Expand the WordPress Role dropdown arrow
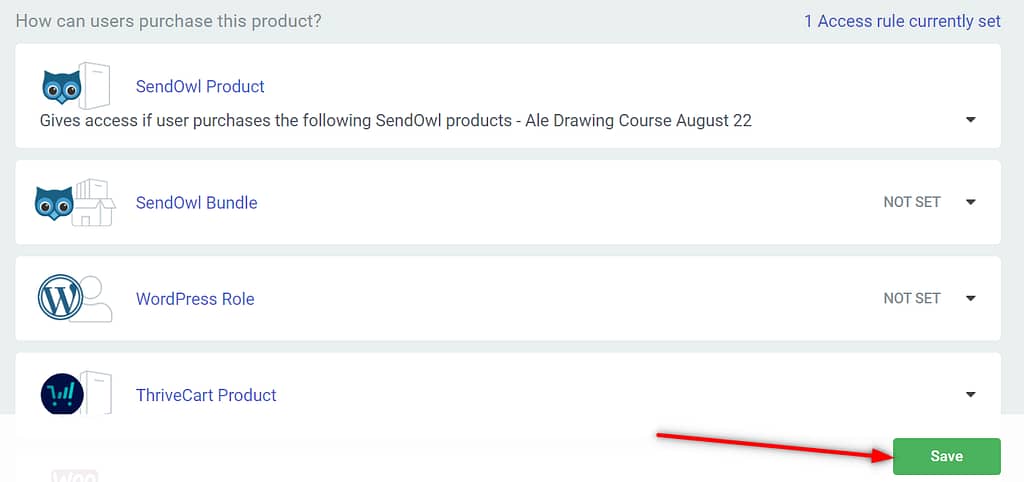The image size is (1024, 482). coord(970,298)
